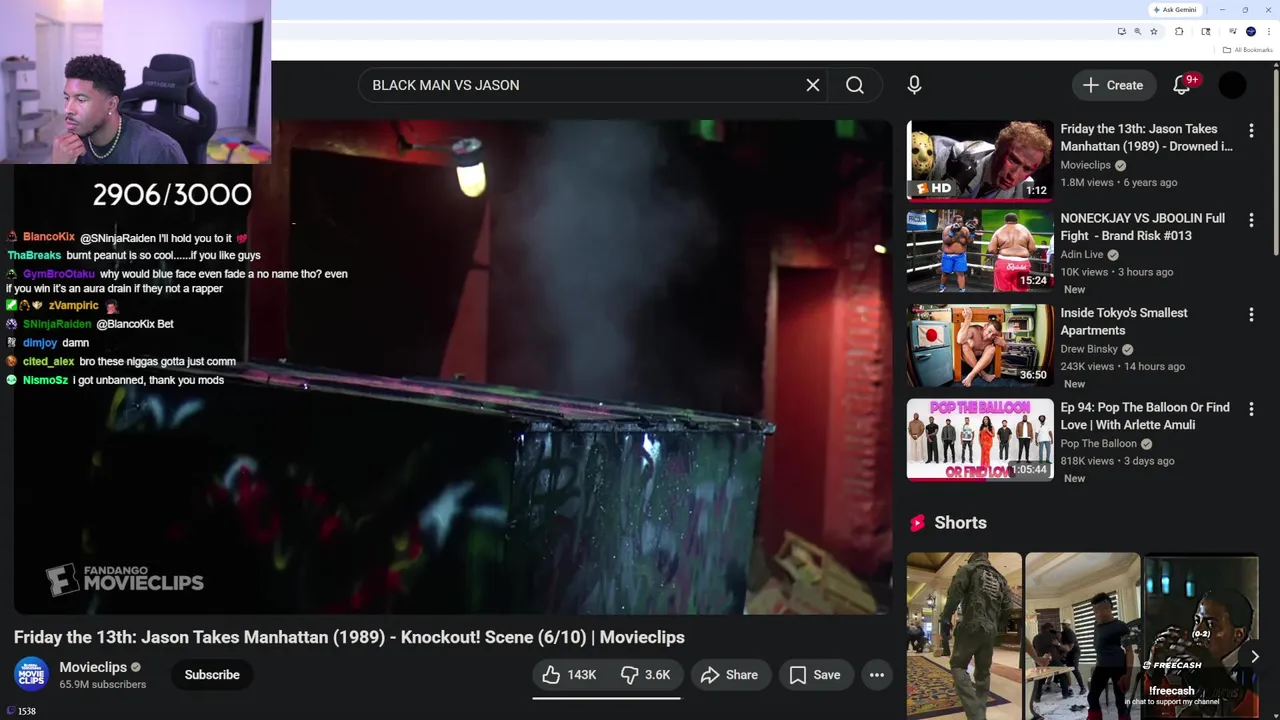Play Jason Takes Manhattan Drowned thumbnail
The height and width of the screenshot is (720, 1280).
[x=980, y=161]
